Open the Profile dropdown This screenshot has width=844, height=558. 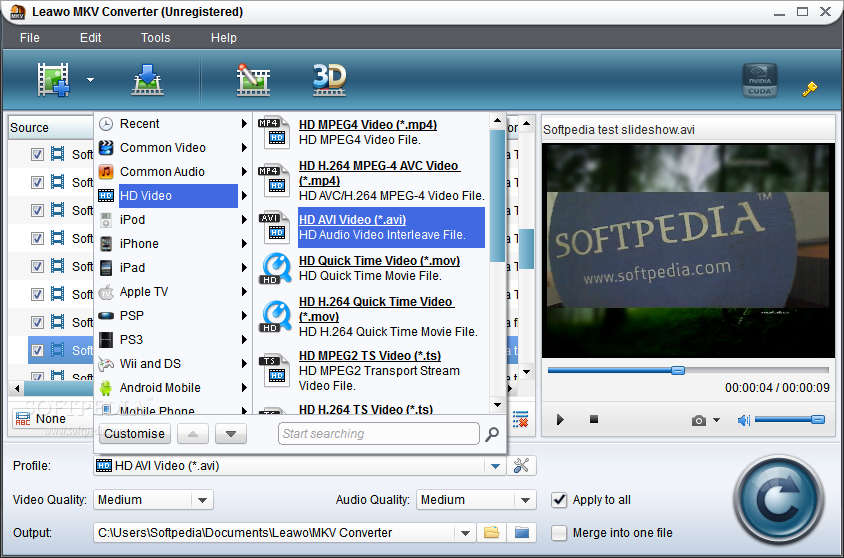pyautogui.click(x=495, y=466)
